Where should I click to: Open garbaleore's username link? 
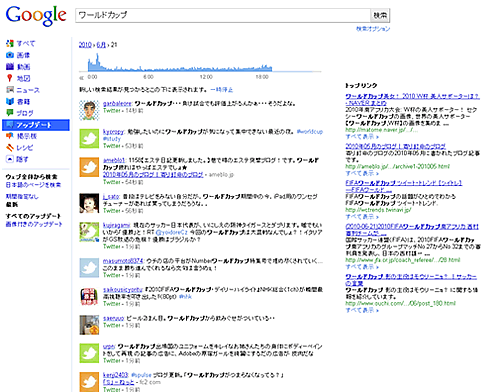(x=117, y=104)
